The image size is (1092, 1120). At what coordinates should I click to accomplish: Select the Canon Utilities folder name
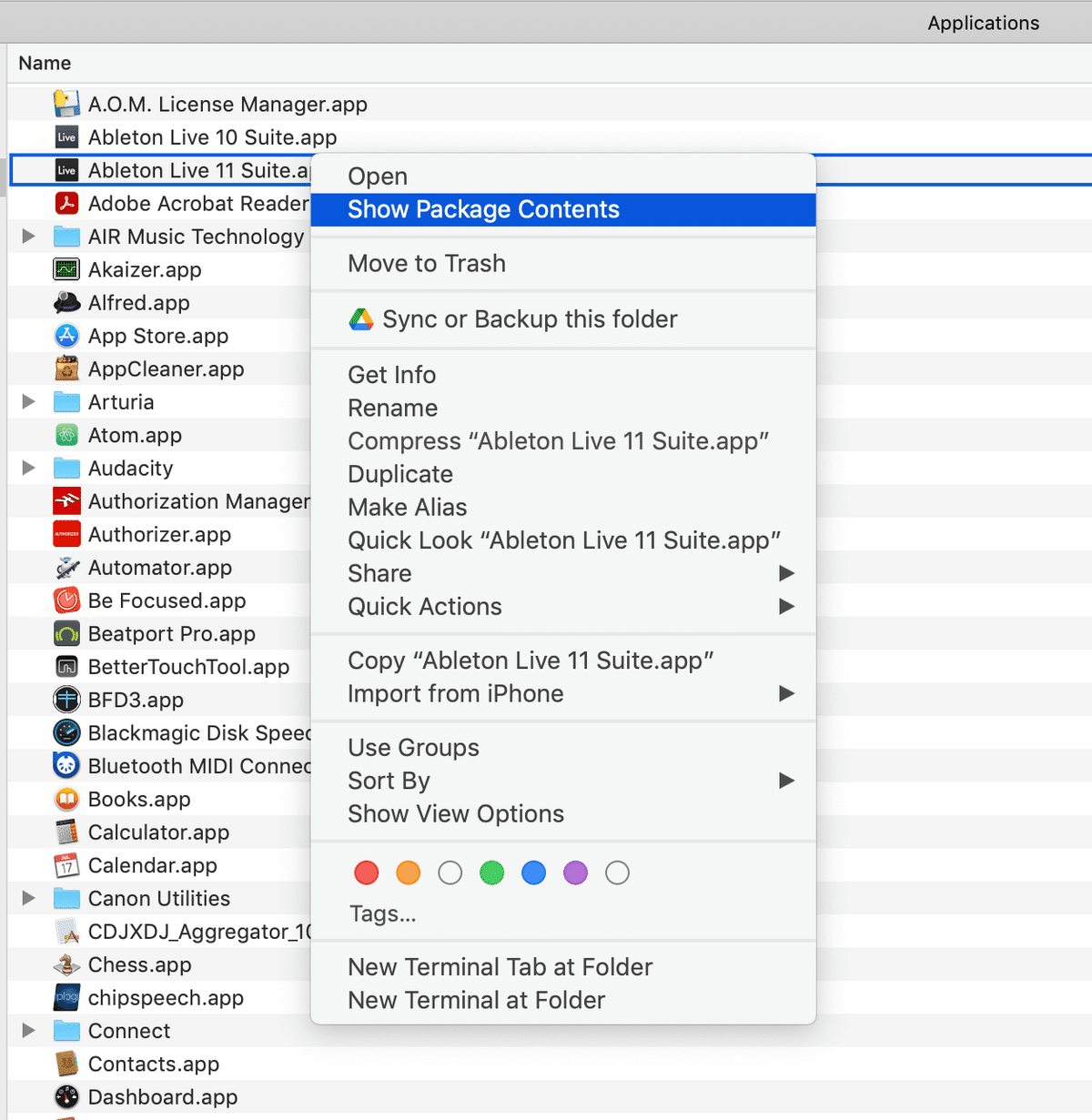tap(159, 898)
